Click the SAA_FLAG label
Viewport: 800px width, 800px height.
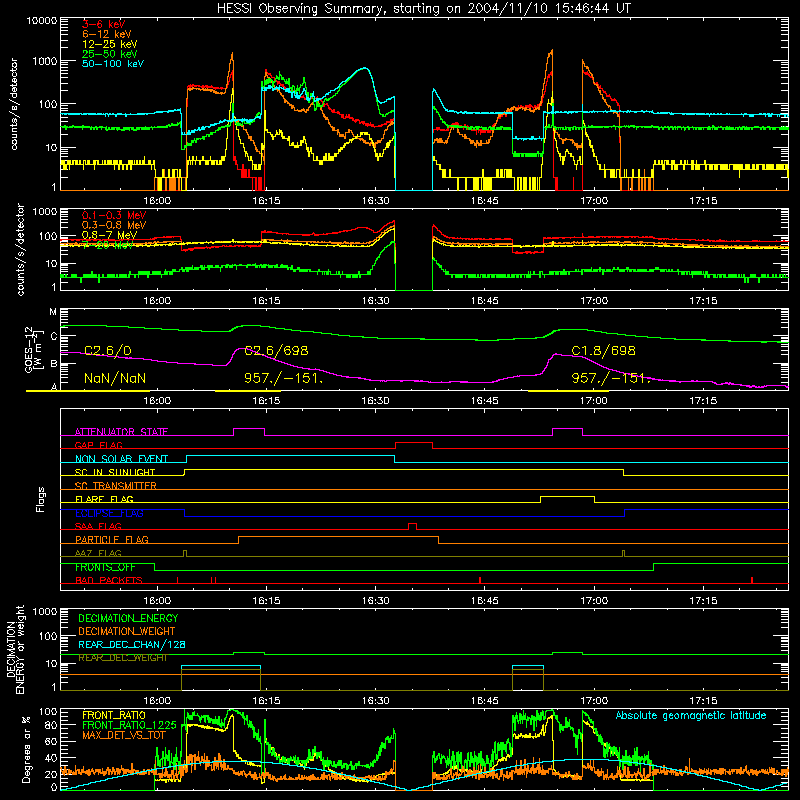click(98, 526)
